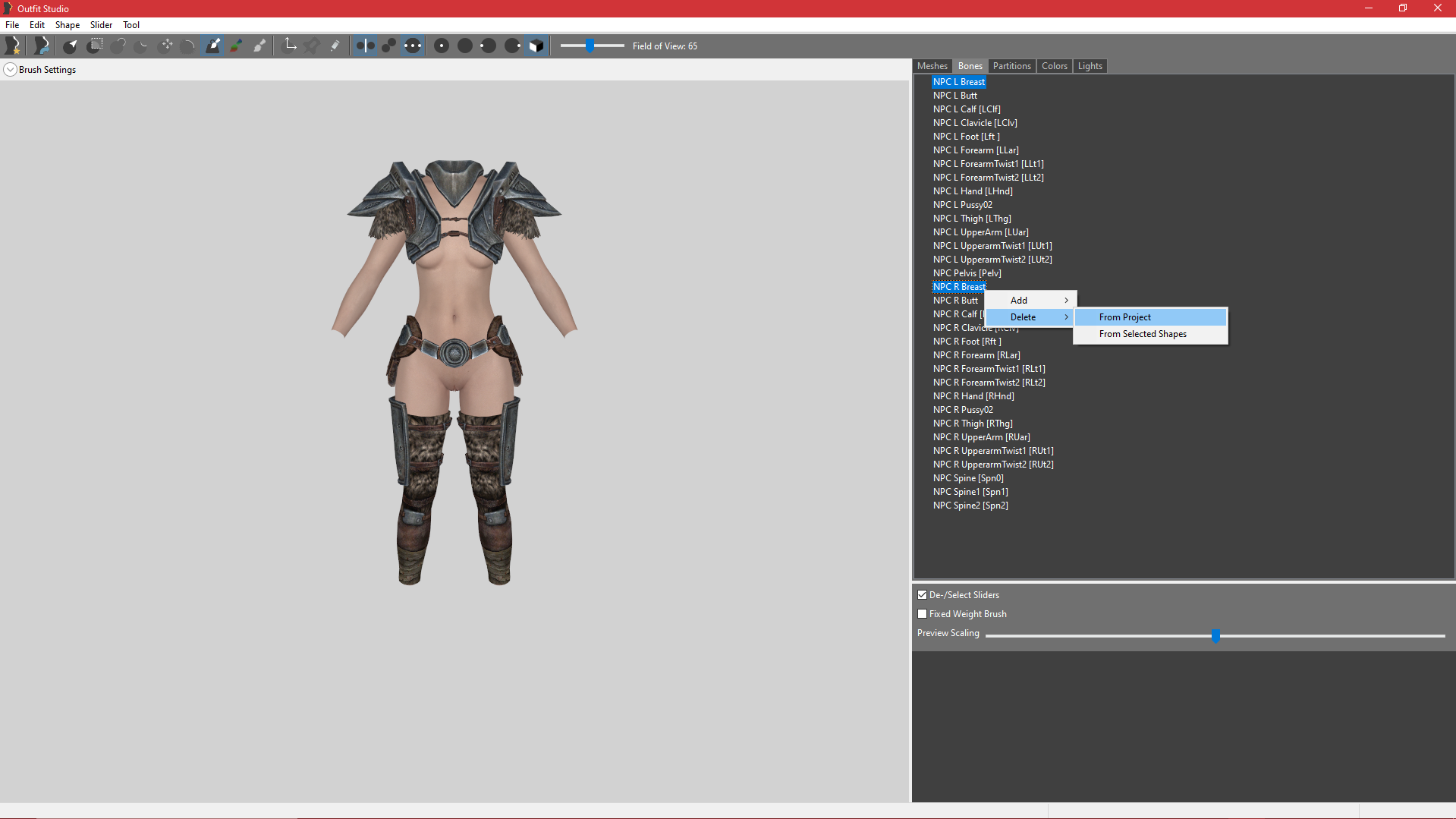Select NPC Pelvis [Pelv] bone
This screenshot has width=1456, height=819.
point(967,273)
